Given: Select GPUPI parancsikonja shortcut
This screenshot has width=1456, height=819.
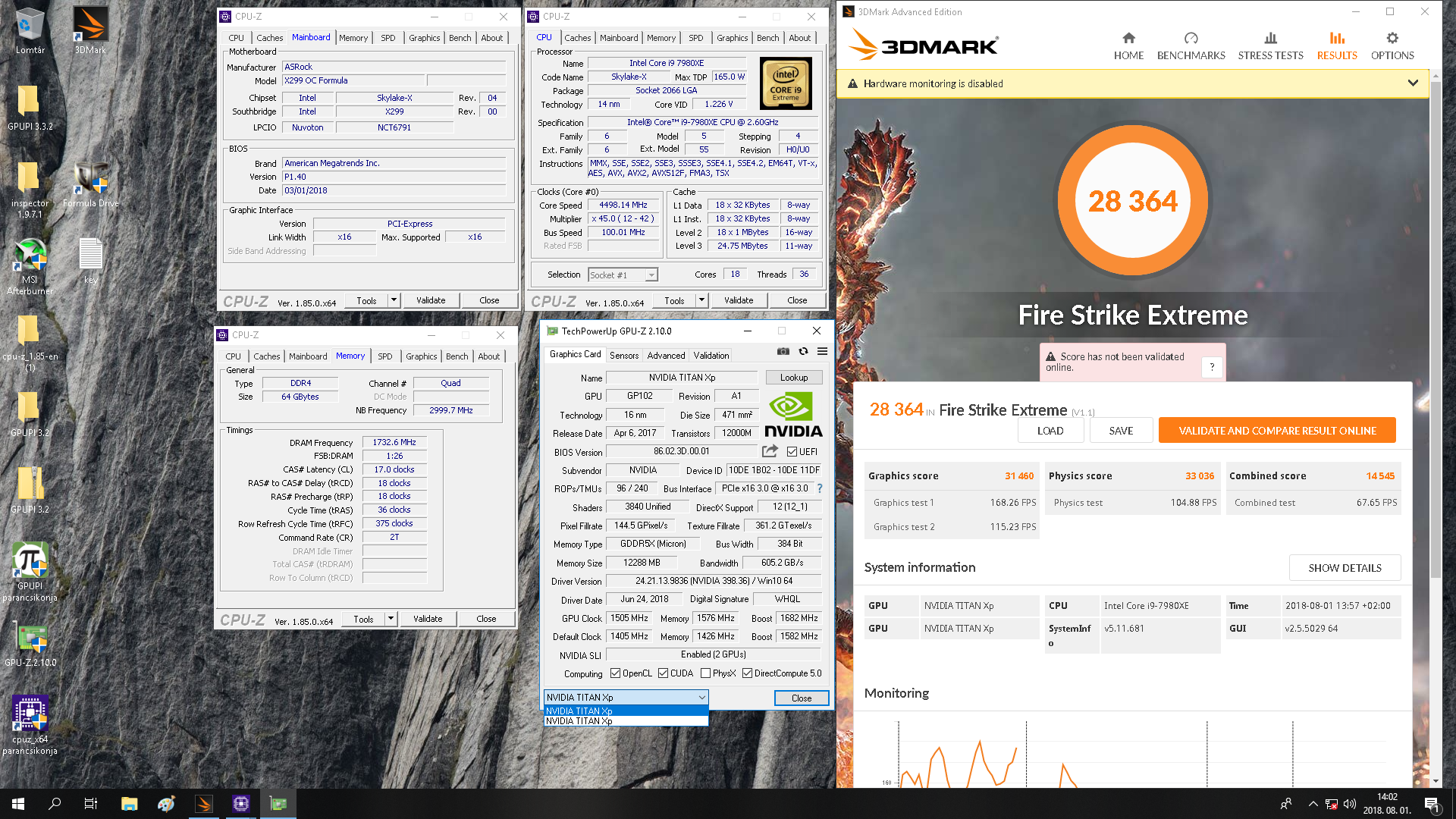Looking at the screenshot, I should pyautogui.click(x=30, y=573).
